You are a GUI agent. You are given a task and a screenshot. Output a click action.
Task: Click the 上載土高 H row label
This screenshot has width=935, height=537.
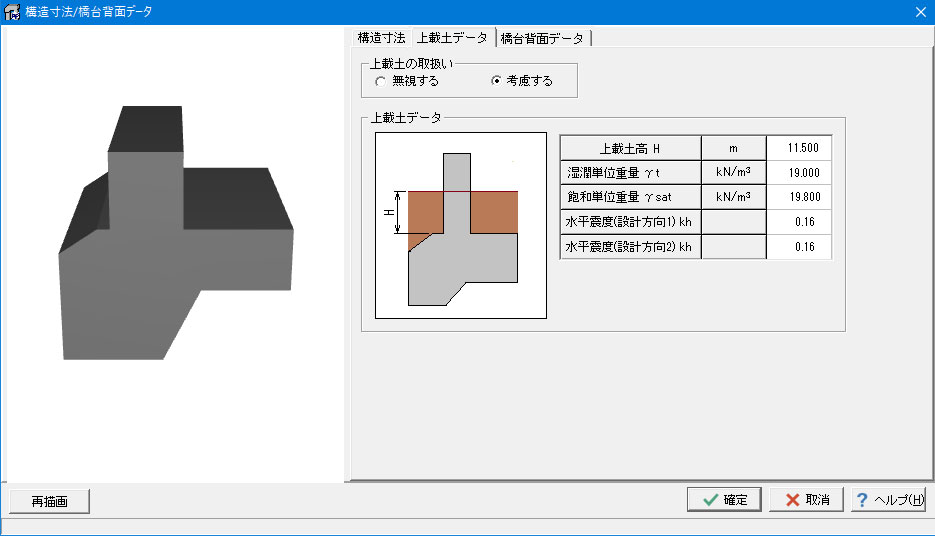630,148
